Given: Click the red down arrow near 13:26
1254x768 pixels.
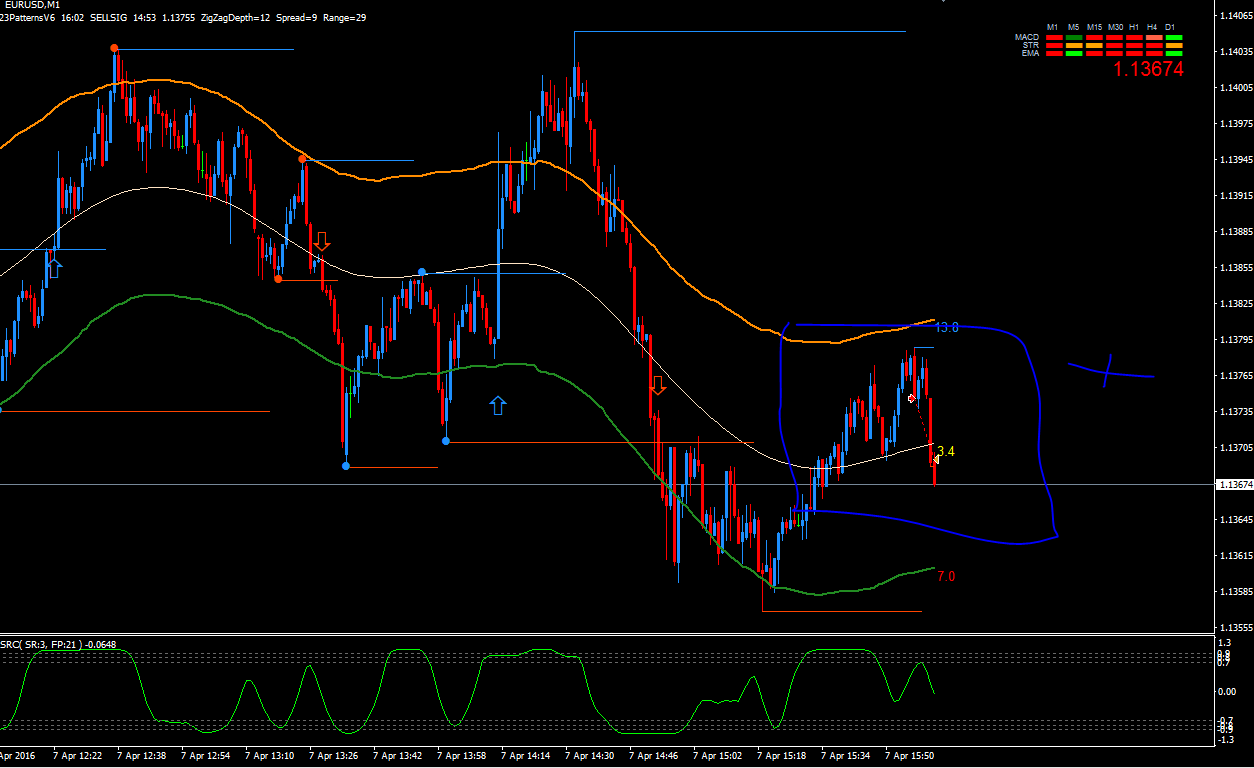Looking at the screenshot, I should 321,241.
